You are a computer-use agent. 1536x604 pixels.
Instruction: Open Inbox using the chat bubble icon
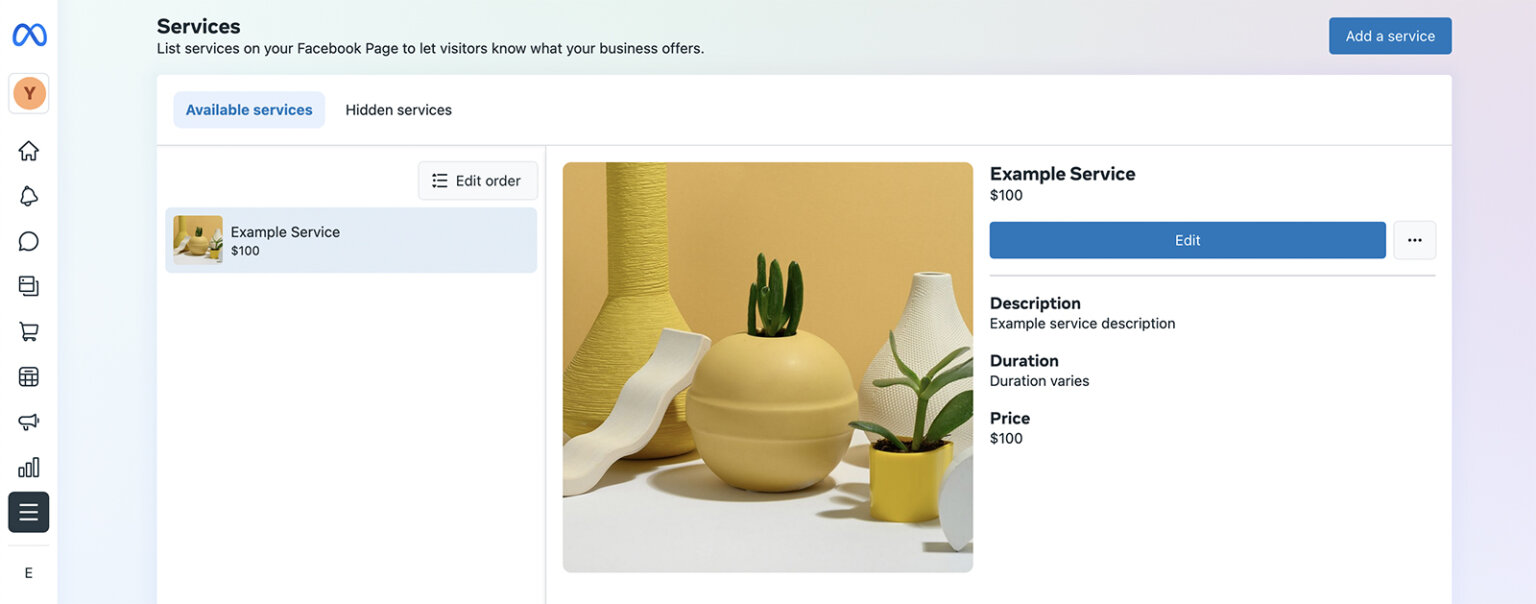pos(28,240)
